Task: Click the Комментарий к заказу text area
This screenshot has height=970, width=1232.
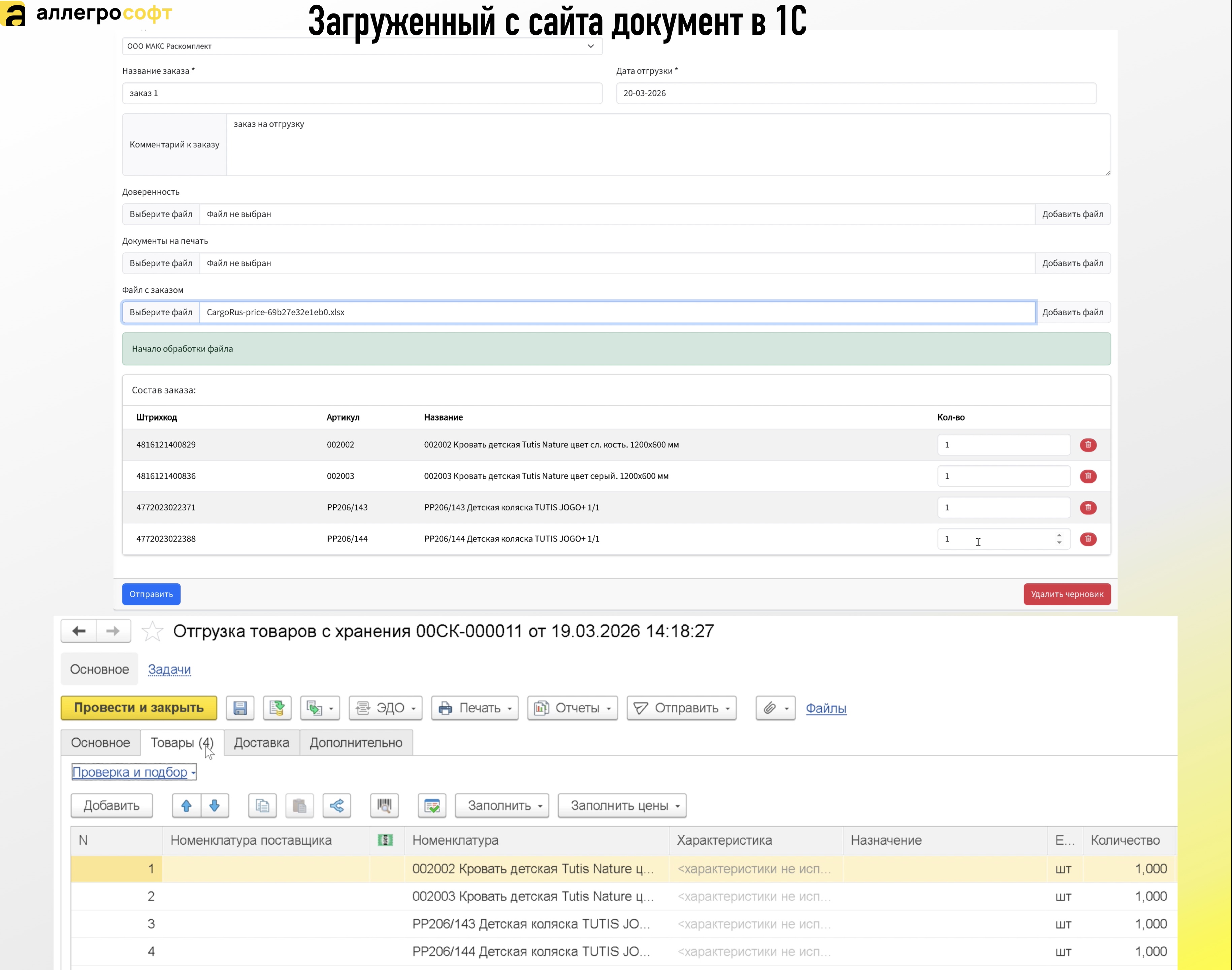Action: 668,145
